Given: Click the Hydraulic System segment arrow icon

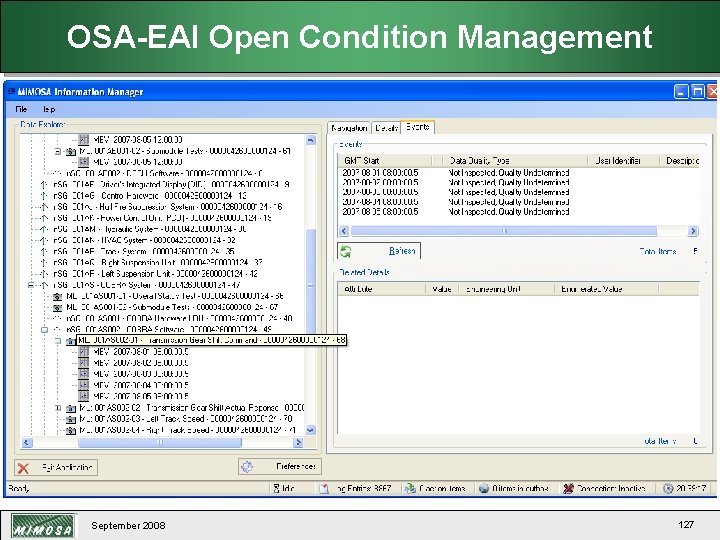Looking at the screenshot, I should point(44,229).
